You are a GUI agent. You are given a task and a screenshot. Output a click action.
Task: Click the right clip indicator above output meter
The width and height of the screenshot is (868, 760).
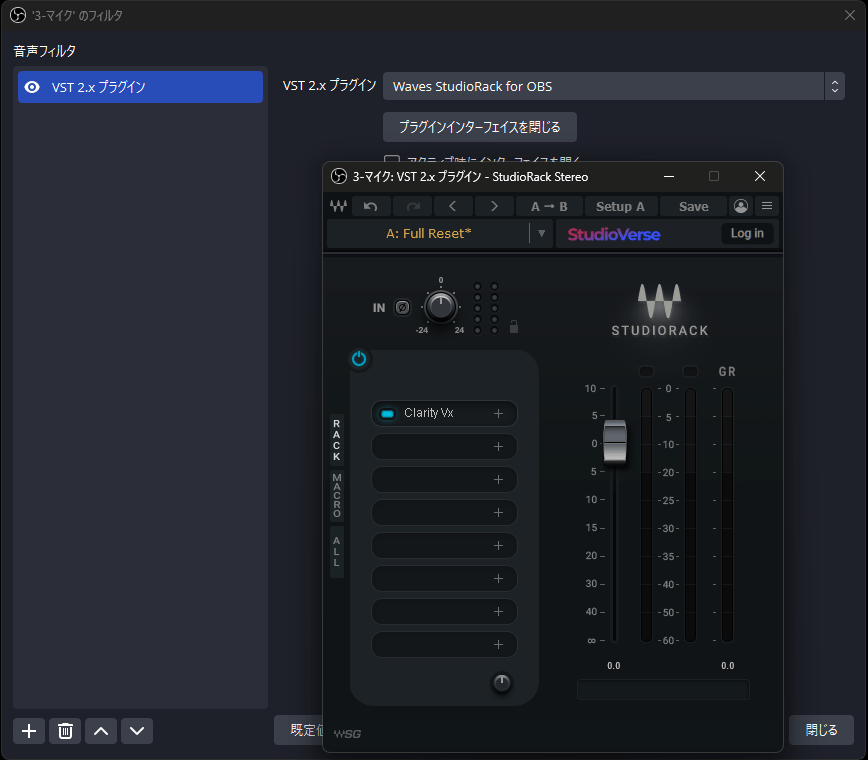[690, 371]
